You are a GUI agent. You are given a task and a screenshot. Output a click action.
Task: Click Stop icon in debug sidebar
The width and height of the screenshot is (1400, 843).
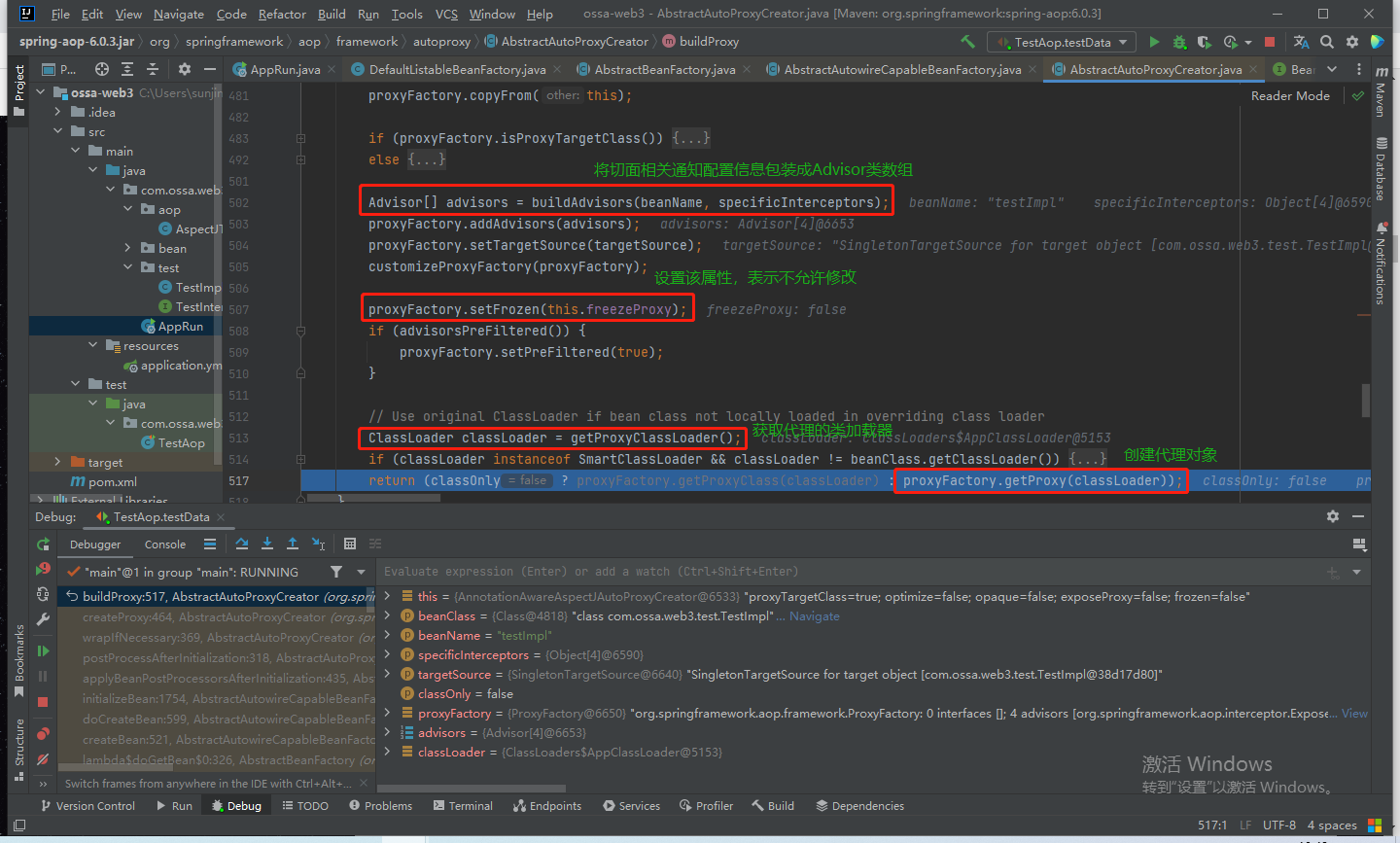point(43,701)
